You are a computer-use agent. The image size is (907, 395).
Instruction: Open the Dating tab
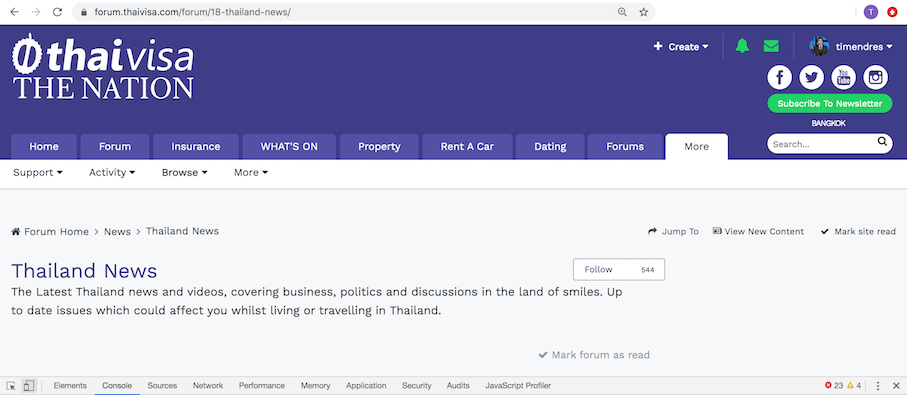[550, 146]
